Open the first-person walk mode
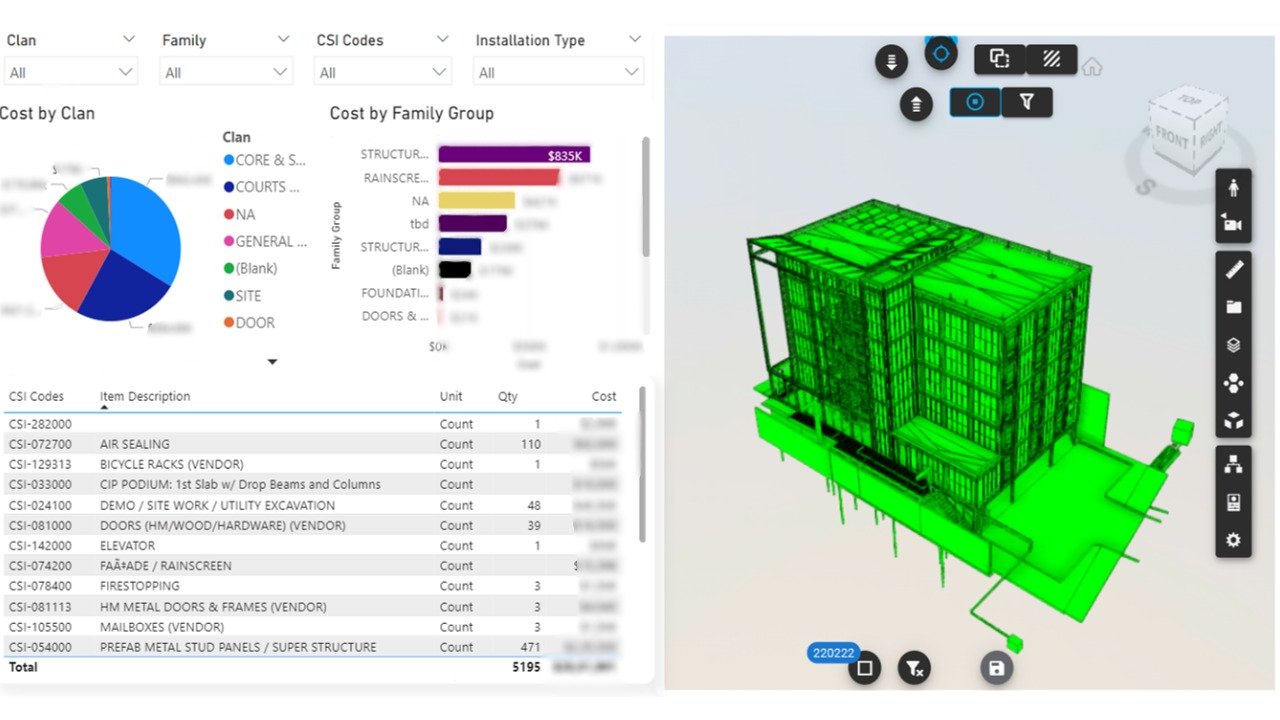Image resolution: width=1280 pixels, height=720 pixels. (1233, 188)
